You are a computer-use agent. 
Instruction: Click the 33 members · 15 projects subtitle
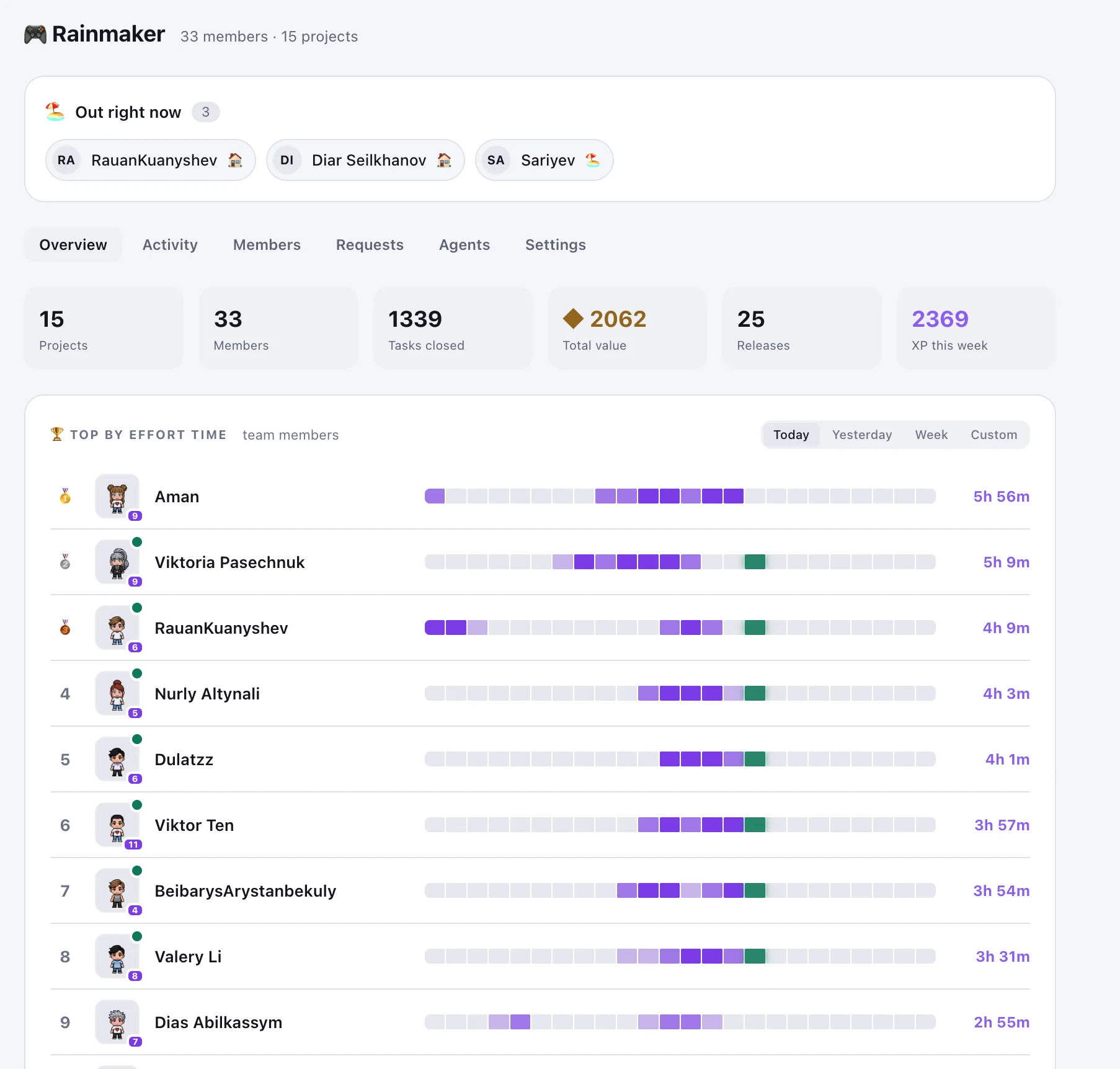[269, 37]
